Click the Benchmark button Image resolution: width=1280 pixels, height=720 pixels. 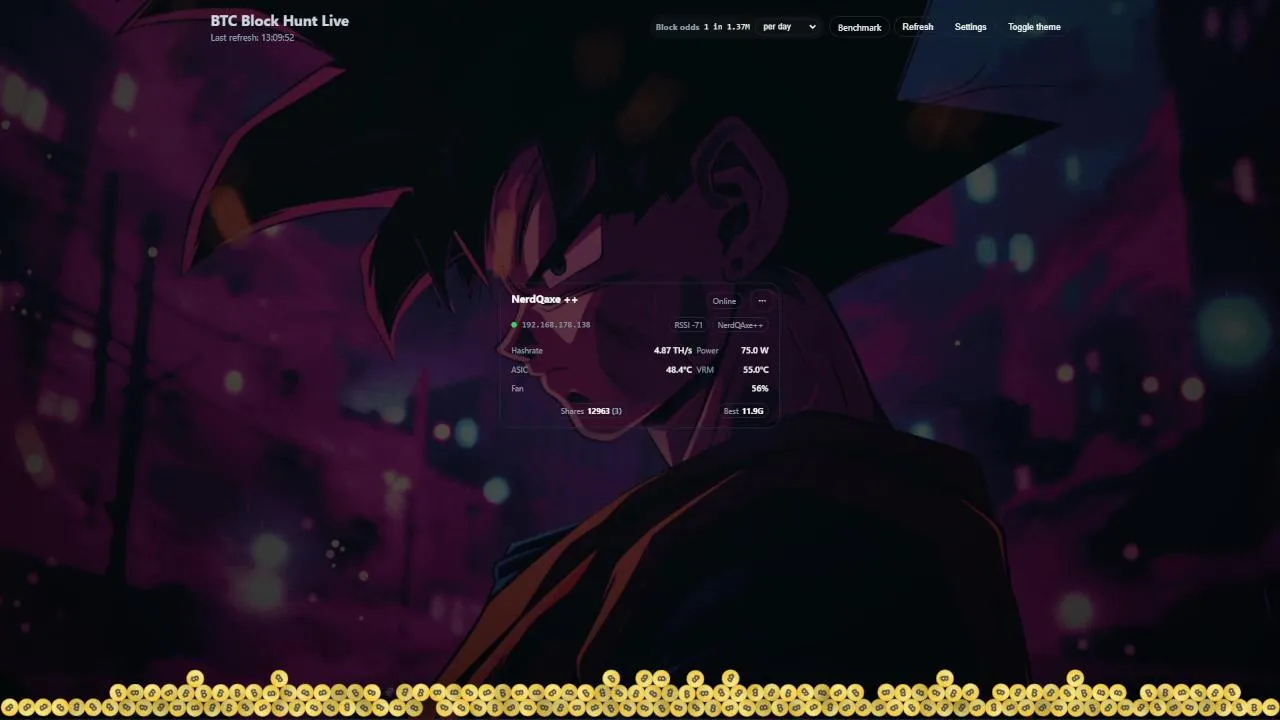[x=859, y=27]
